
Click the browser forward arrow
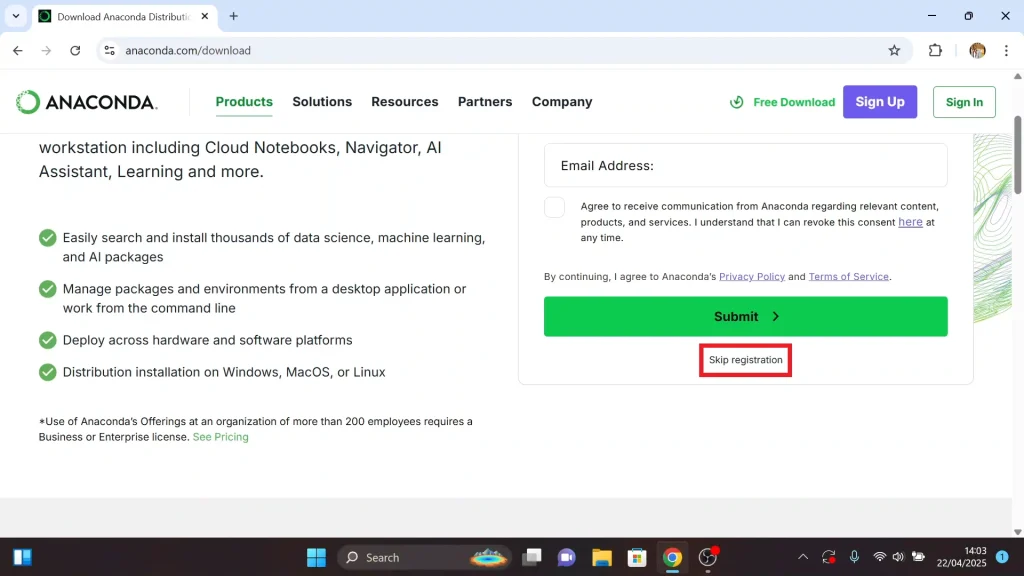point(46,50)
